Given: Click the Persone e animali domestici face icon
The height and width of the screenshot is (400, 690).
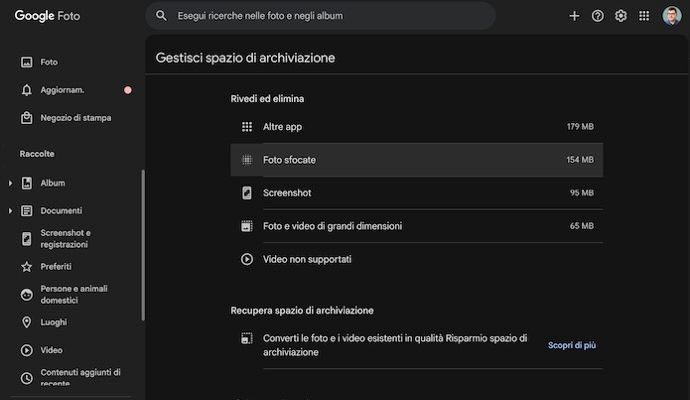Looking at the screenshot, I should coord(27,295).
